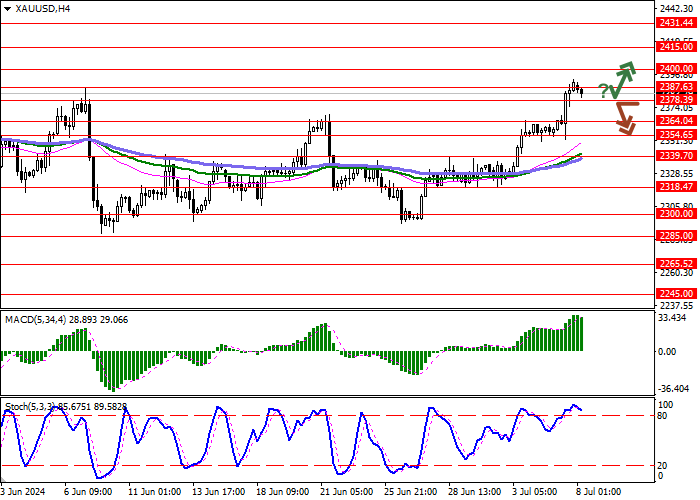This screenshot has height=500, width=700.
Task: Select the 2354.65 price level label
Action: click(676, 135)
